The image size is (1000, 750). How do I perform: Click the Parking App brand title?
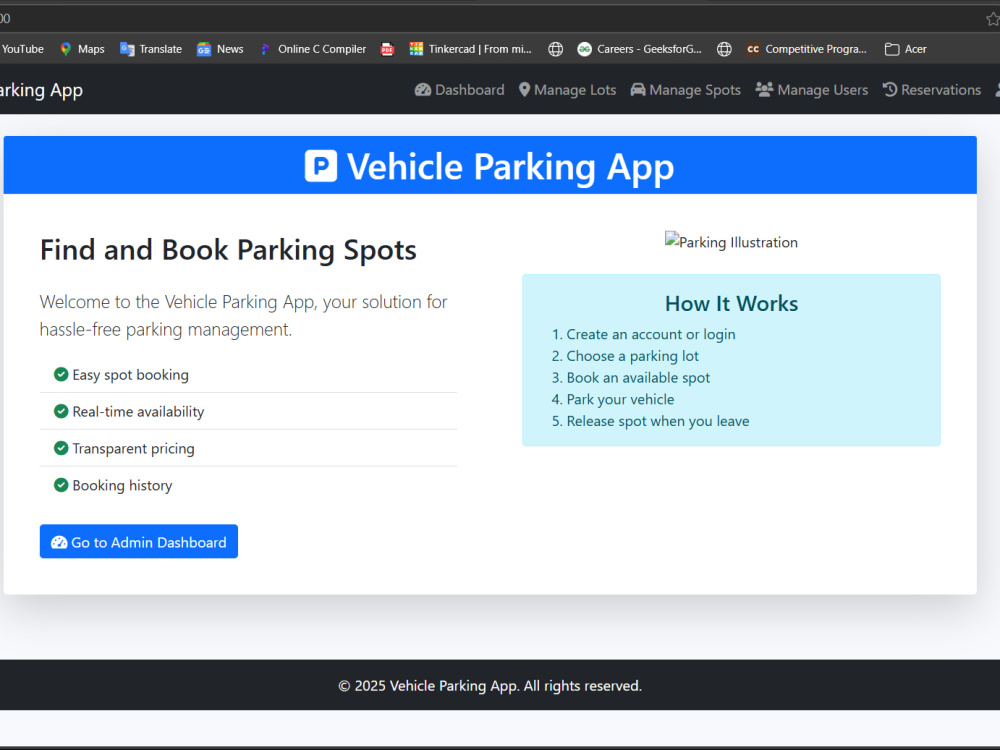pos(41,90)
